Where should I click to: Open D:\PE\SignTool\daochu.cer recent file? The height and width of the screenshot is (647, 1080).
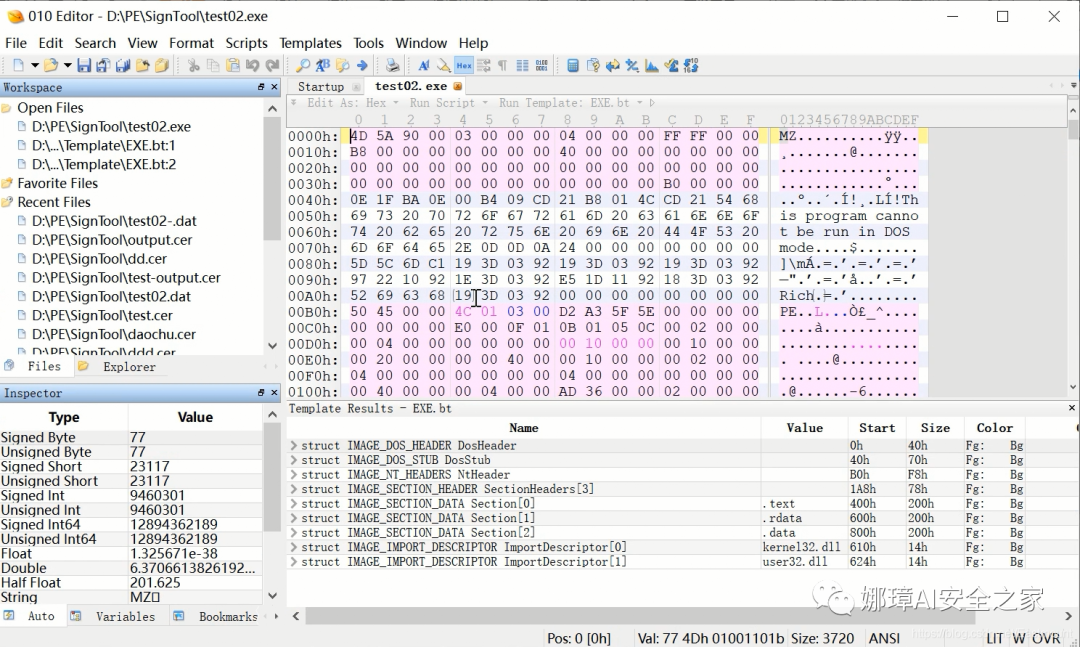pos(114,334)
